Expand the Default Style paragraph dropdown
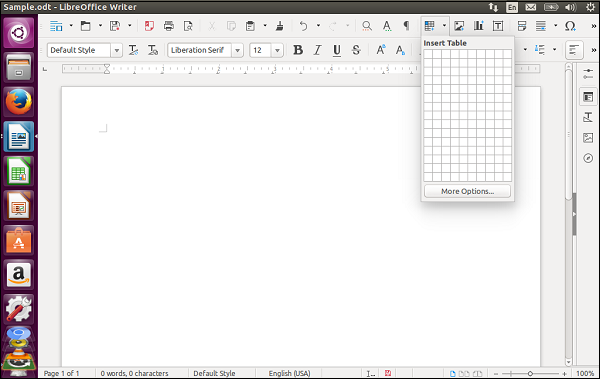Viewport: 600px width, 379px height. click(117, 50)
